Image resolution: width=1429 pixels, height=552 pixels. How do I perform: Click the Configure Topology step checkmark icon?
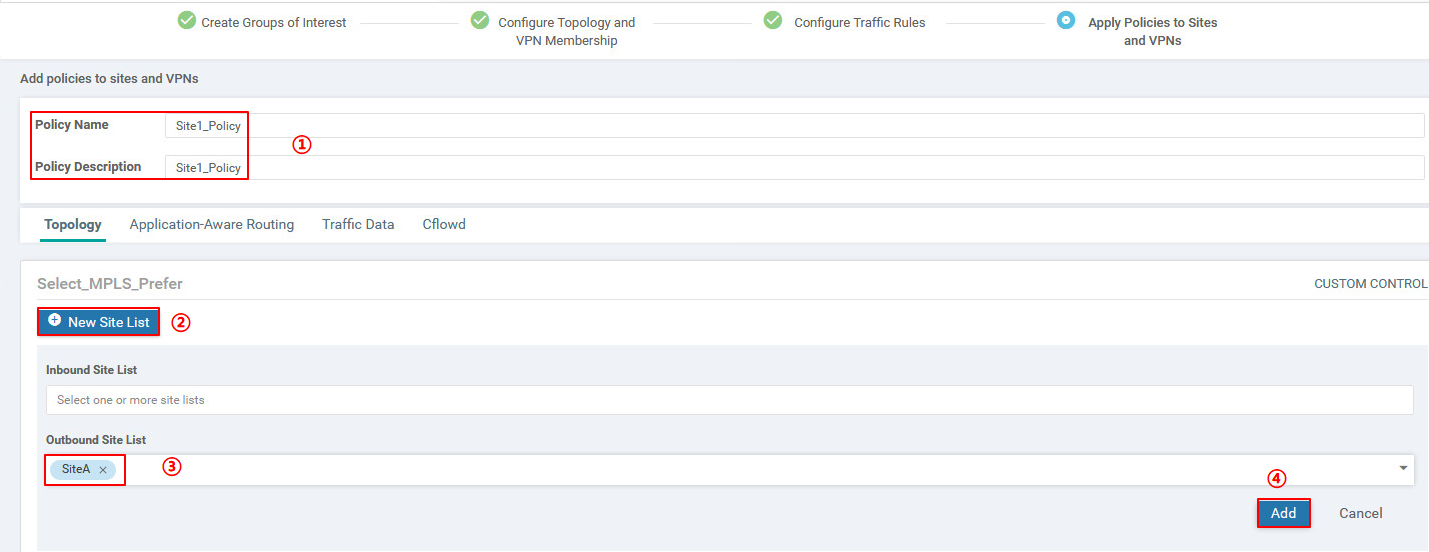[480, 21]
